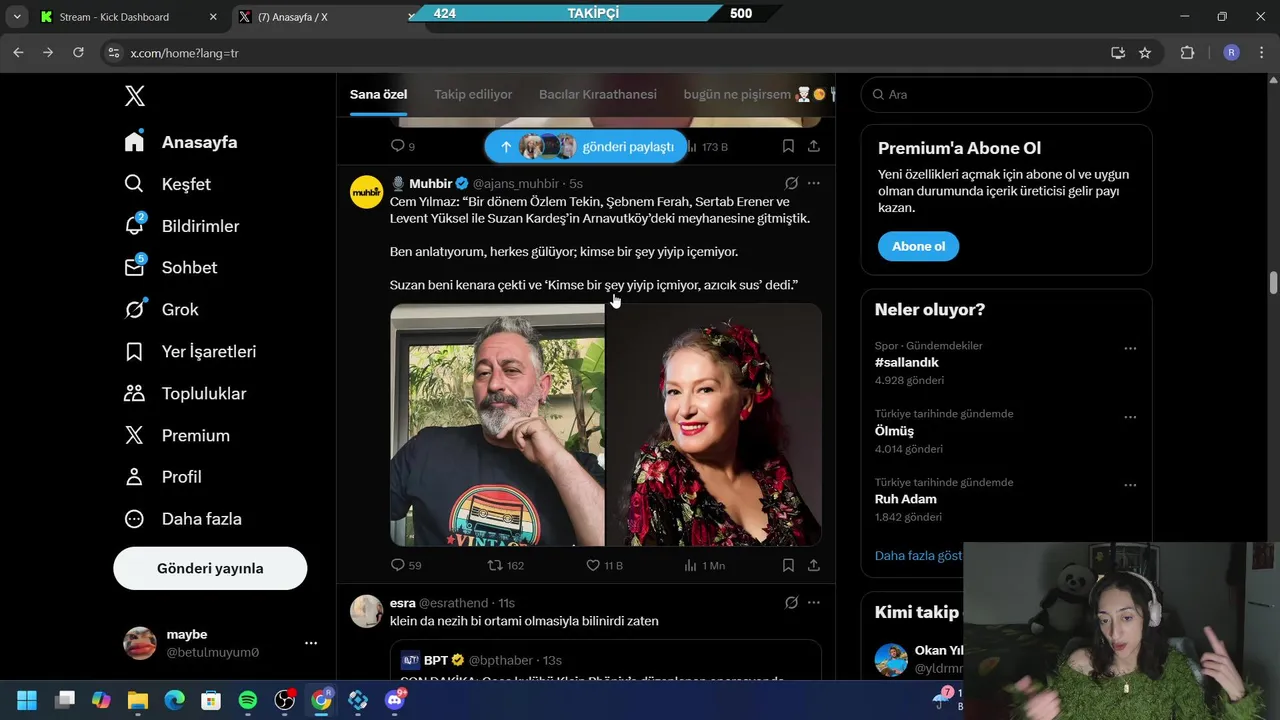Reload the page in Chrome
Screen dimensions: 1280x720
[78, 52]
